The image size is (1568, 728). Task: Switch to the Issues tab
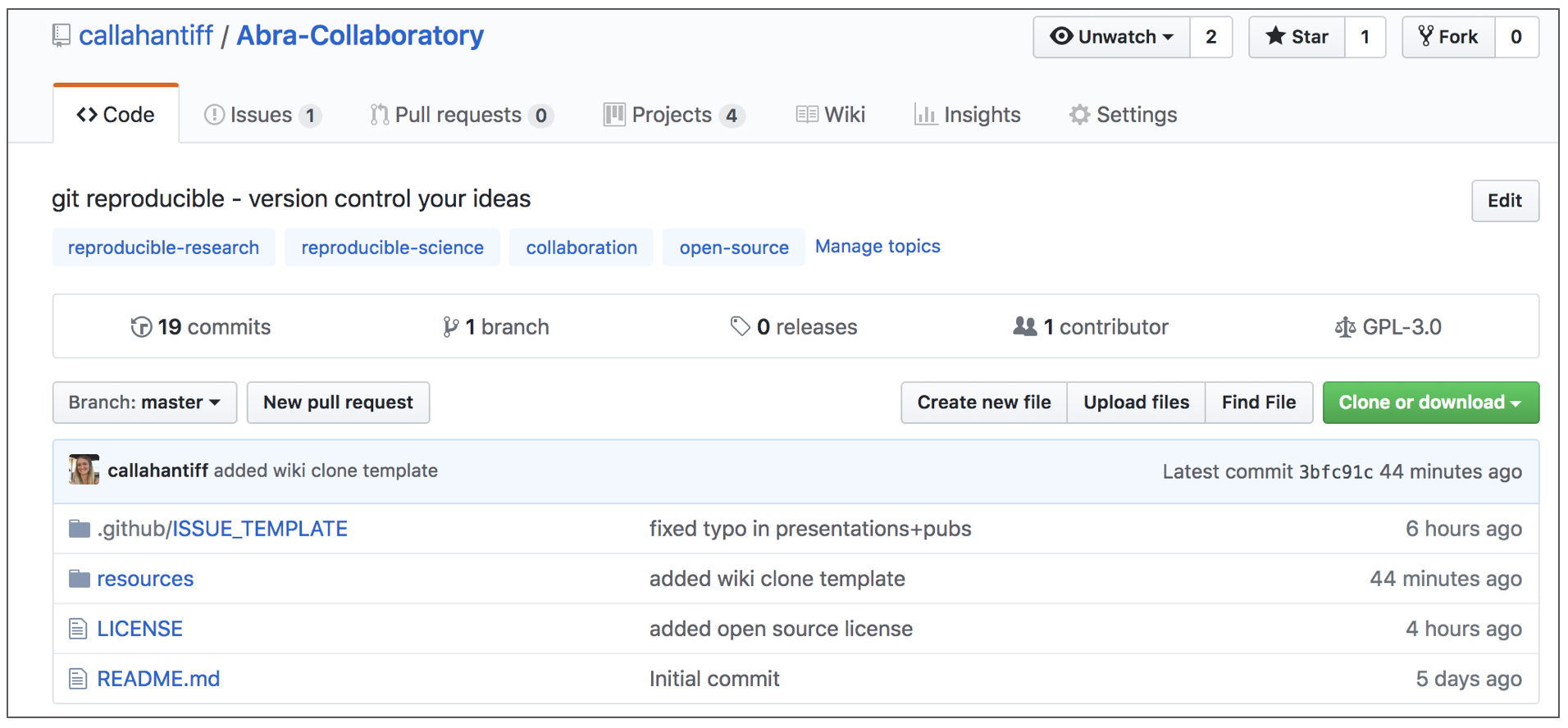(261, 115)
